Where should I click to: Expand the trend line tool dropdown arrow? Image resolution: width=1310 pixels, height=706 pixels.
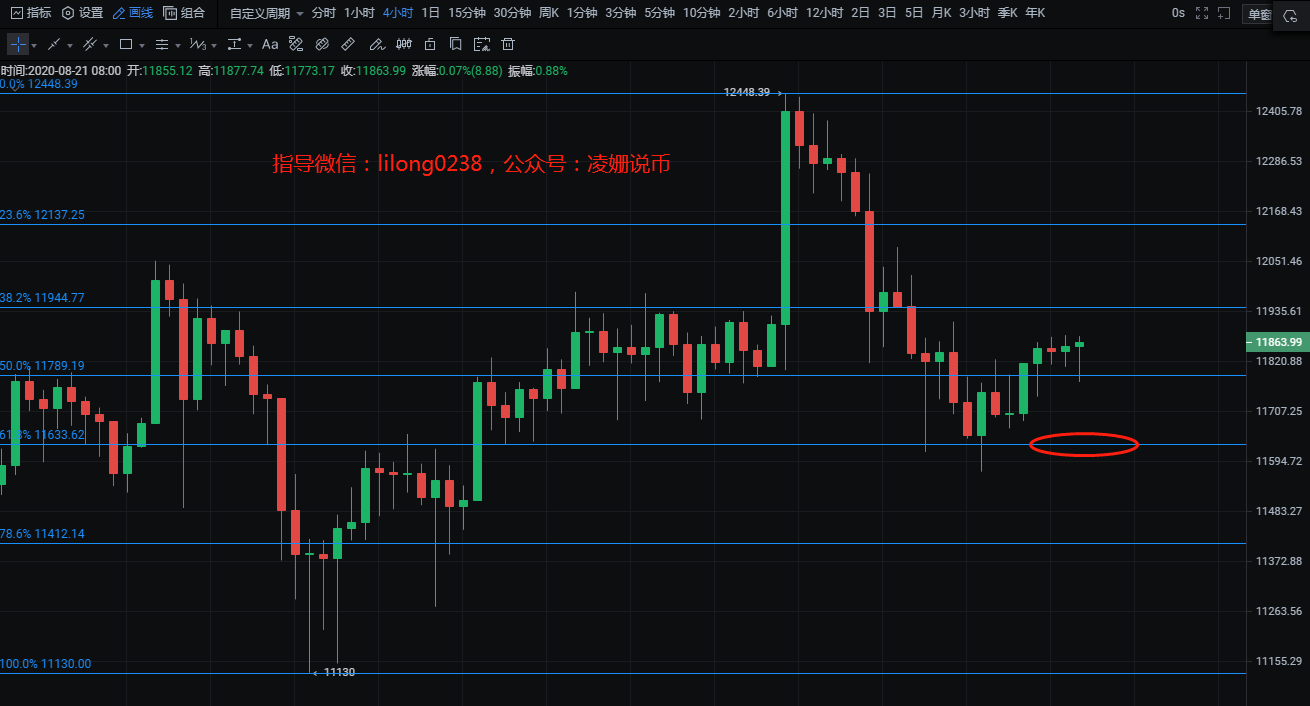point(70,46)
